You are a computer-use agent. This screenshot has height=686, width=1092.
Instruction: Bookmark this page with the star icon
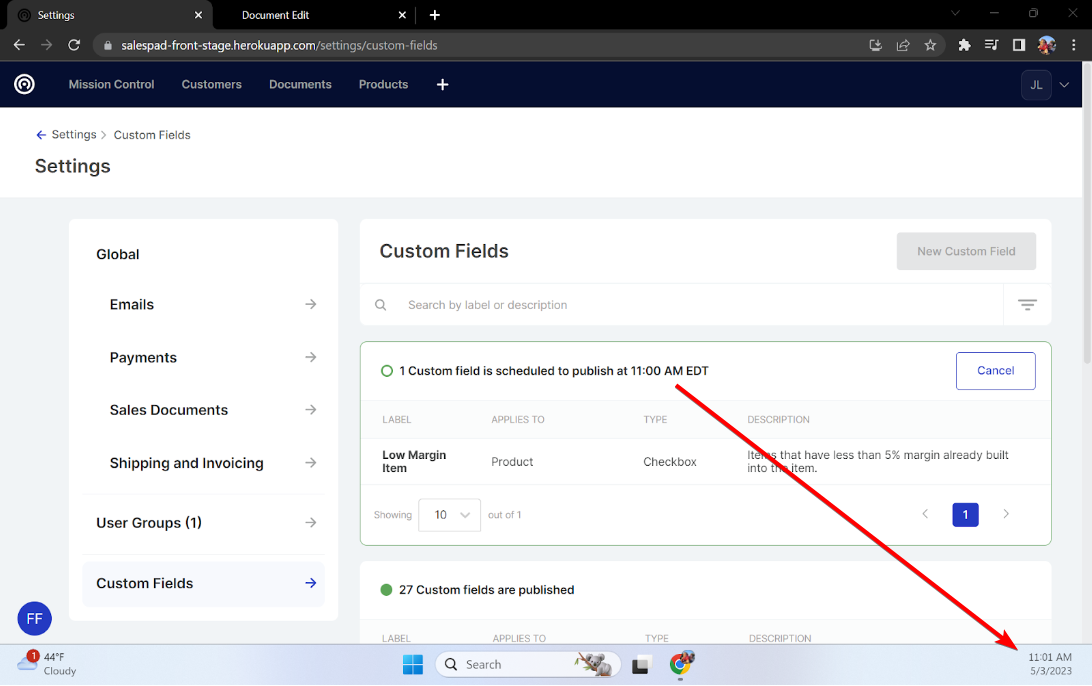(x=930, y=45)
